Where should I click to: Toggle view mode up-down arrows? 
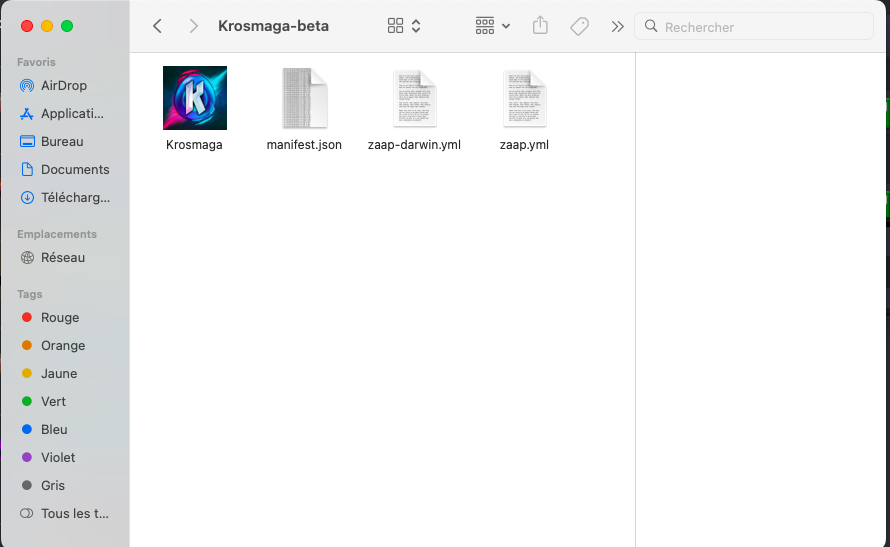click(416, 26)
